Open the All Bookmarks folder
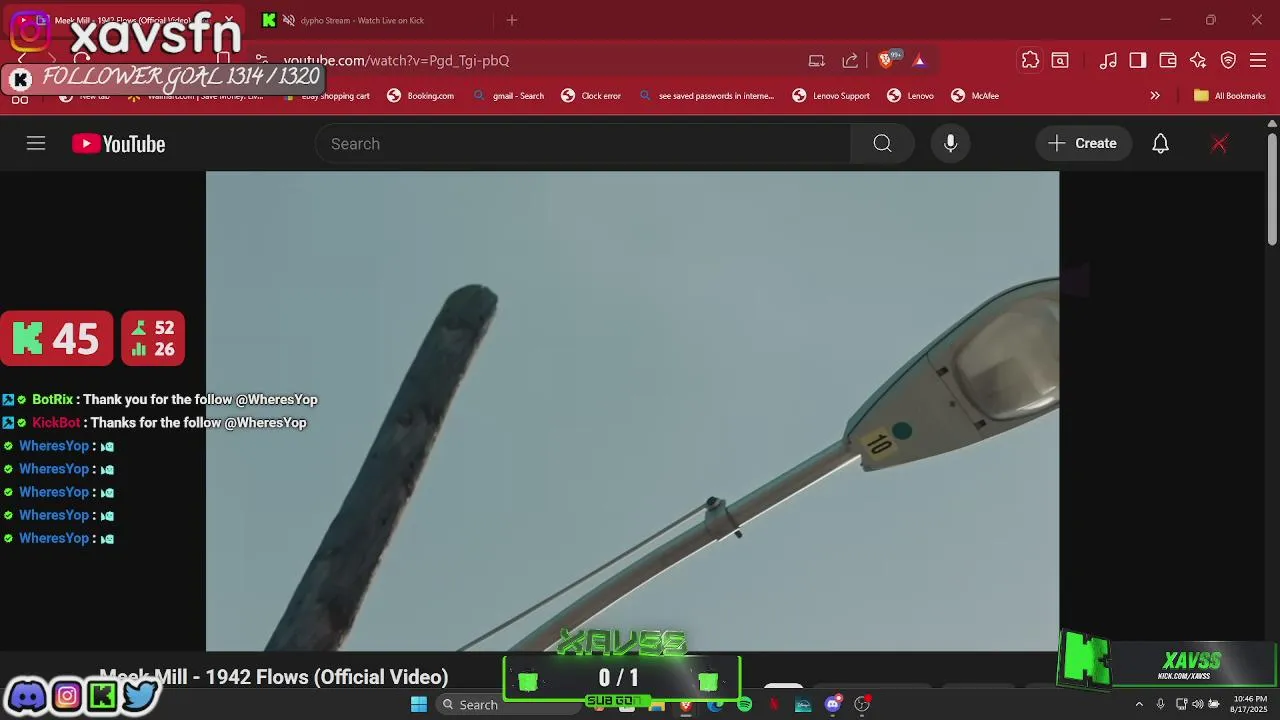Screen dimensions: 1280x720 (1229, 96)
